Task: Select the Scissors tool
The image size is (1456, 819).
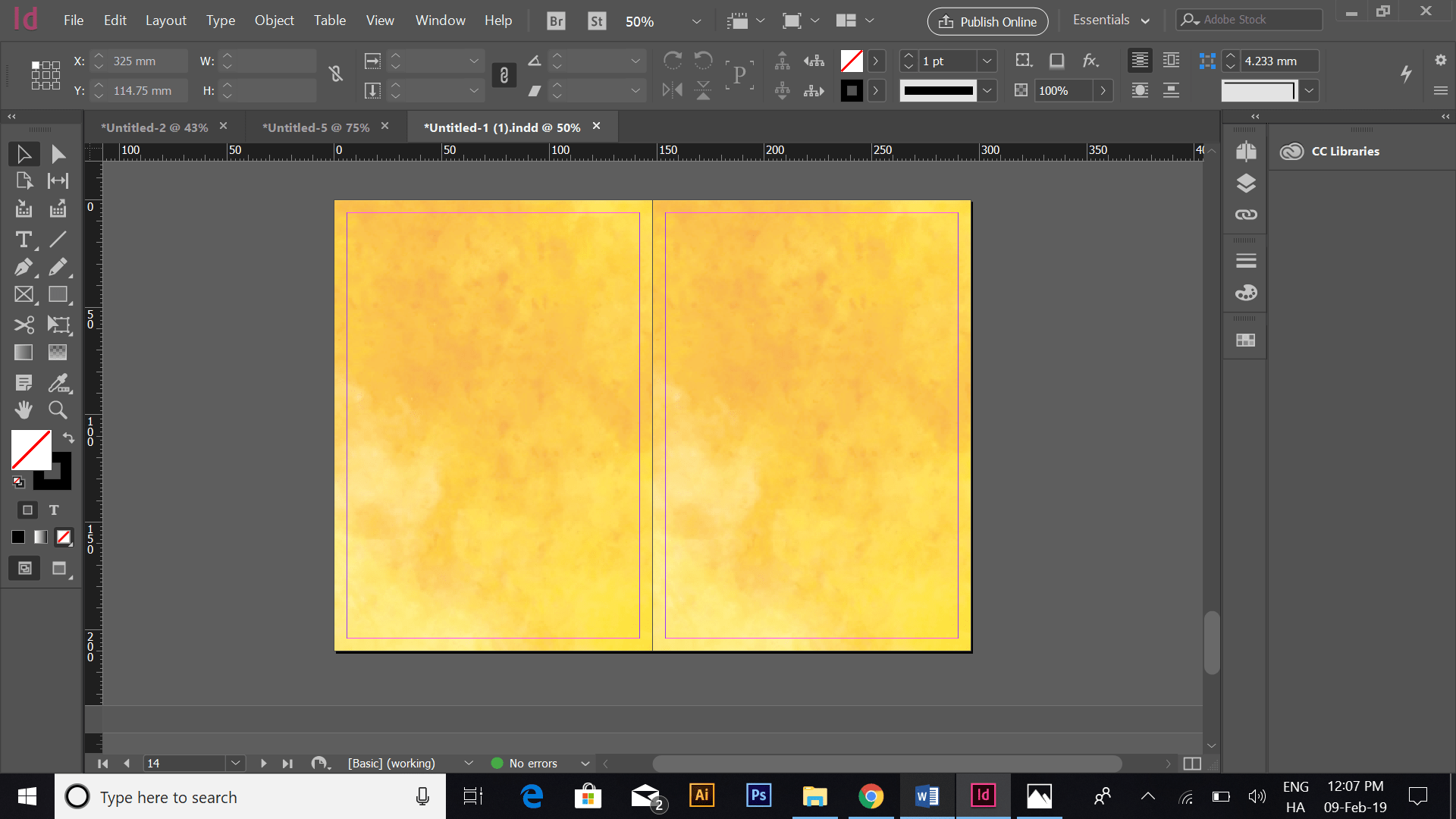Action: click(x=24, y=325)
